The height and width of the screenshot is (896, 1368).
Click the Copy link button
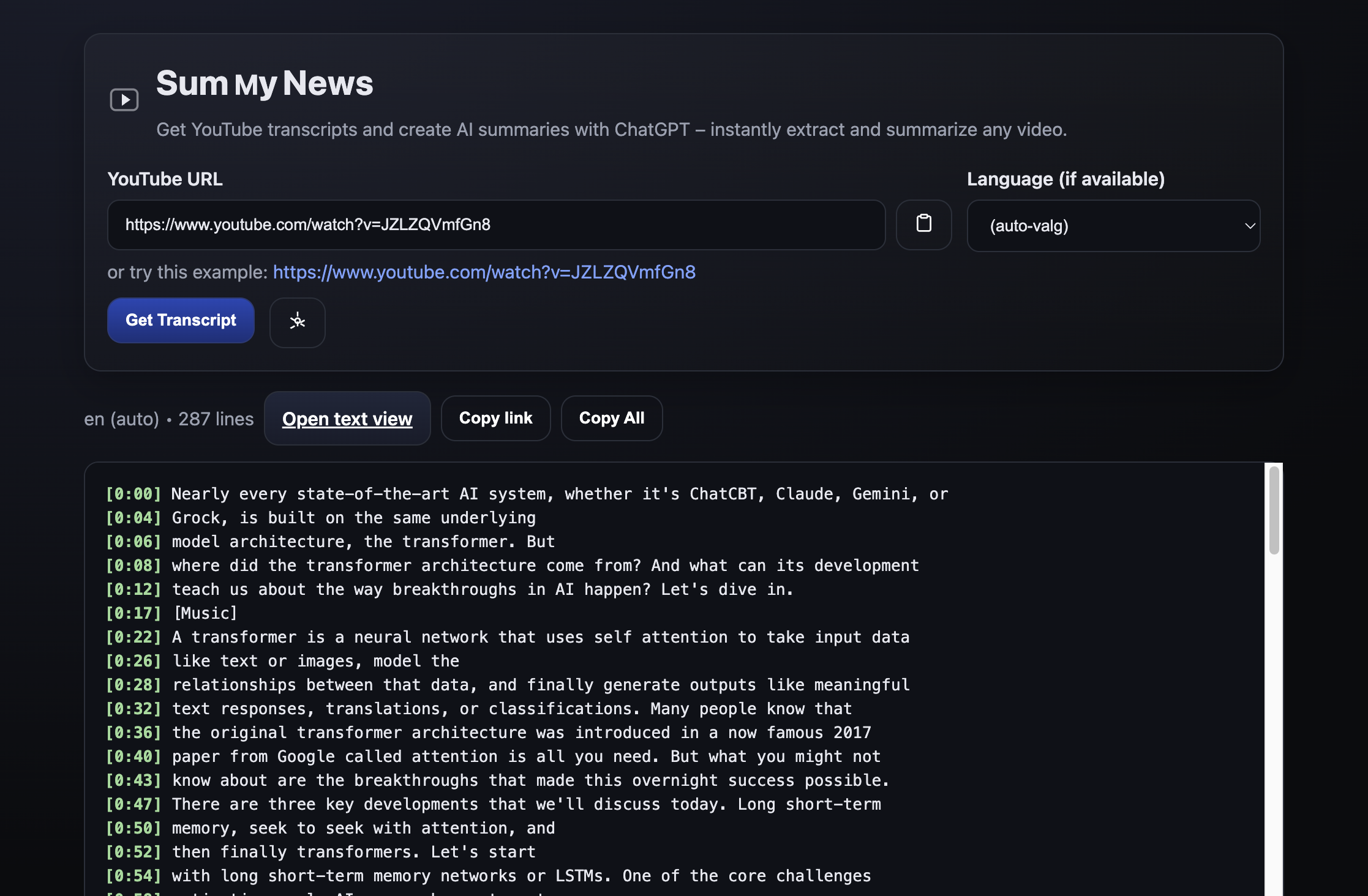(x=495, y=418)
